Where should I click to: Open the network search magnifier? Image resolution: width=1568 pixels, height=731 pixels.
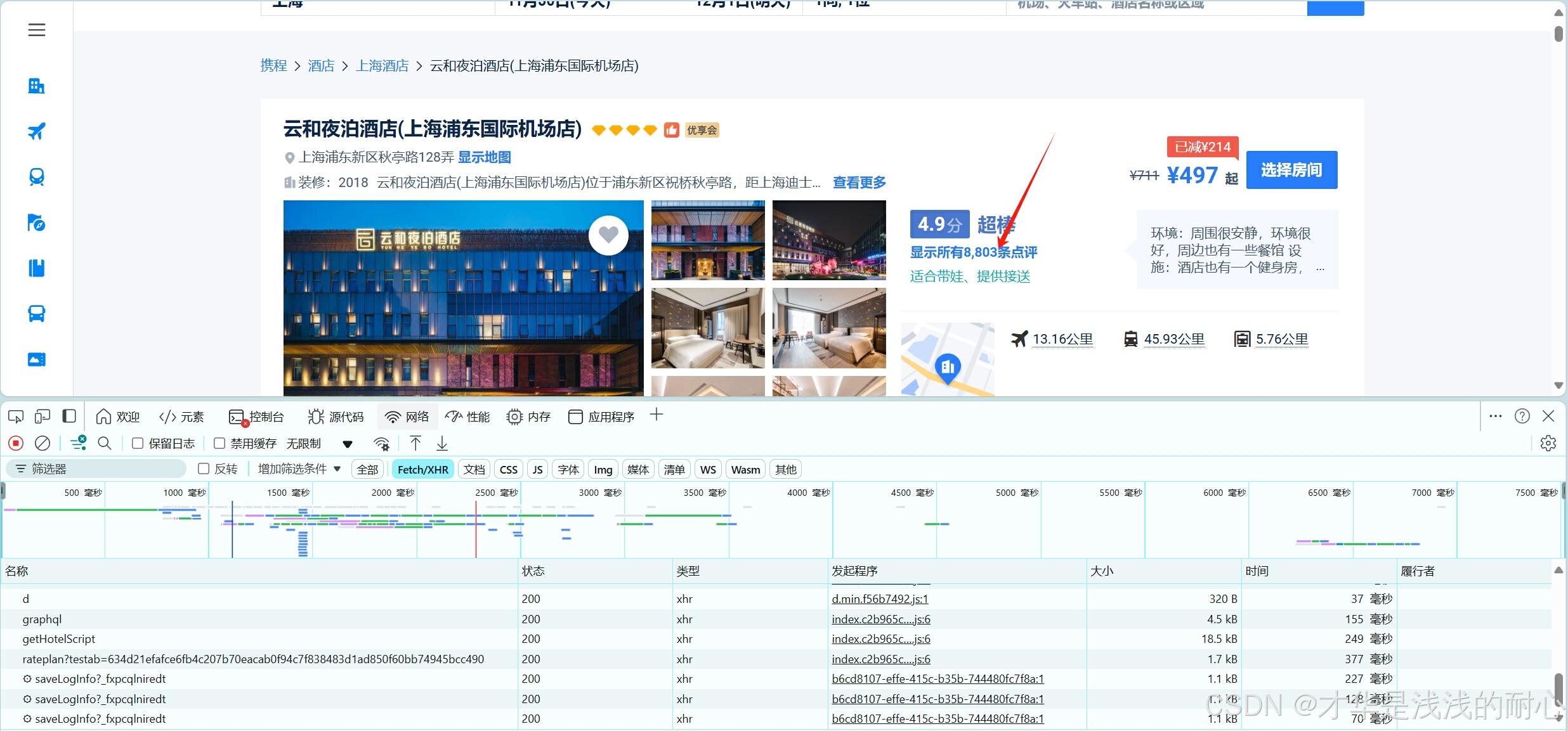pos(105,443)
